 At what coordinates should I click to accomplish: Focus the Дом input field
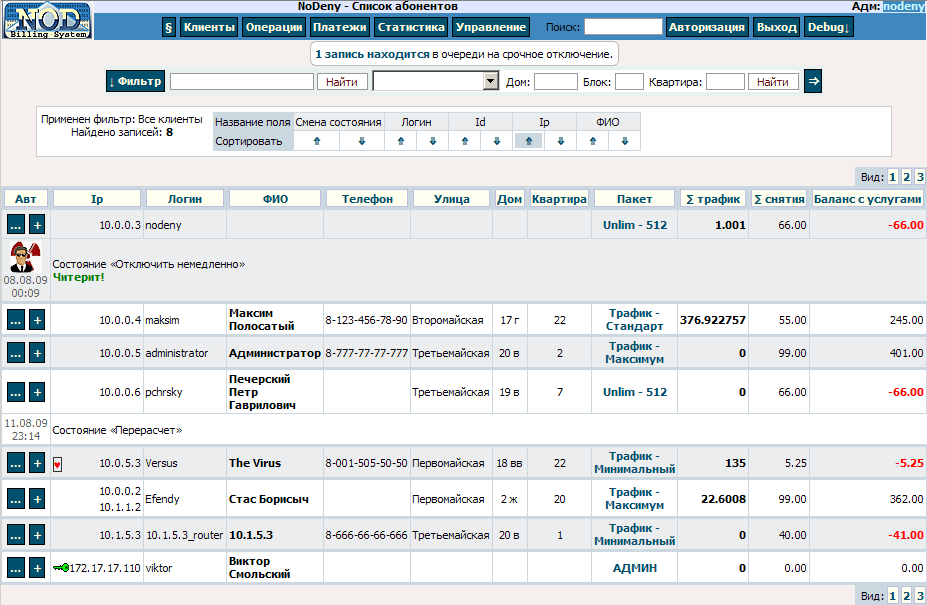pos(556,82)
